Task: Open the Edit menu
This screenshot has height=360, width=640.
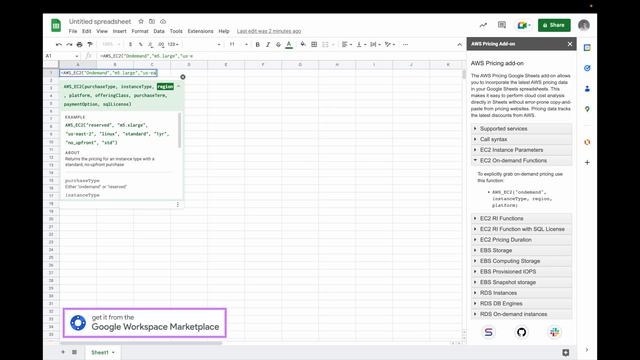Action: (87, 31)
